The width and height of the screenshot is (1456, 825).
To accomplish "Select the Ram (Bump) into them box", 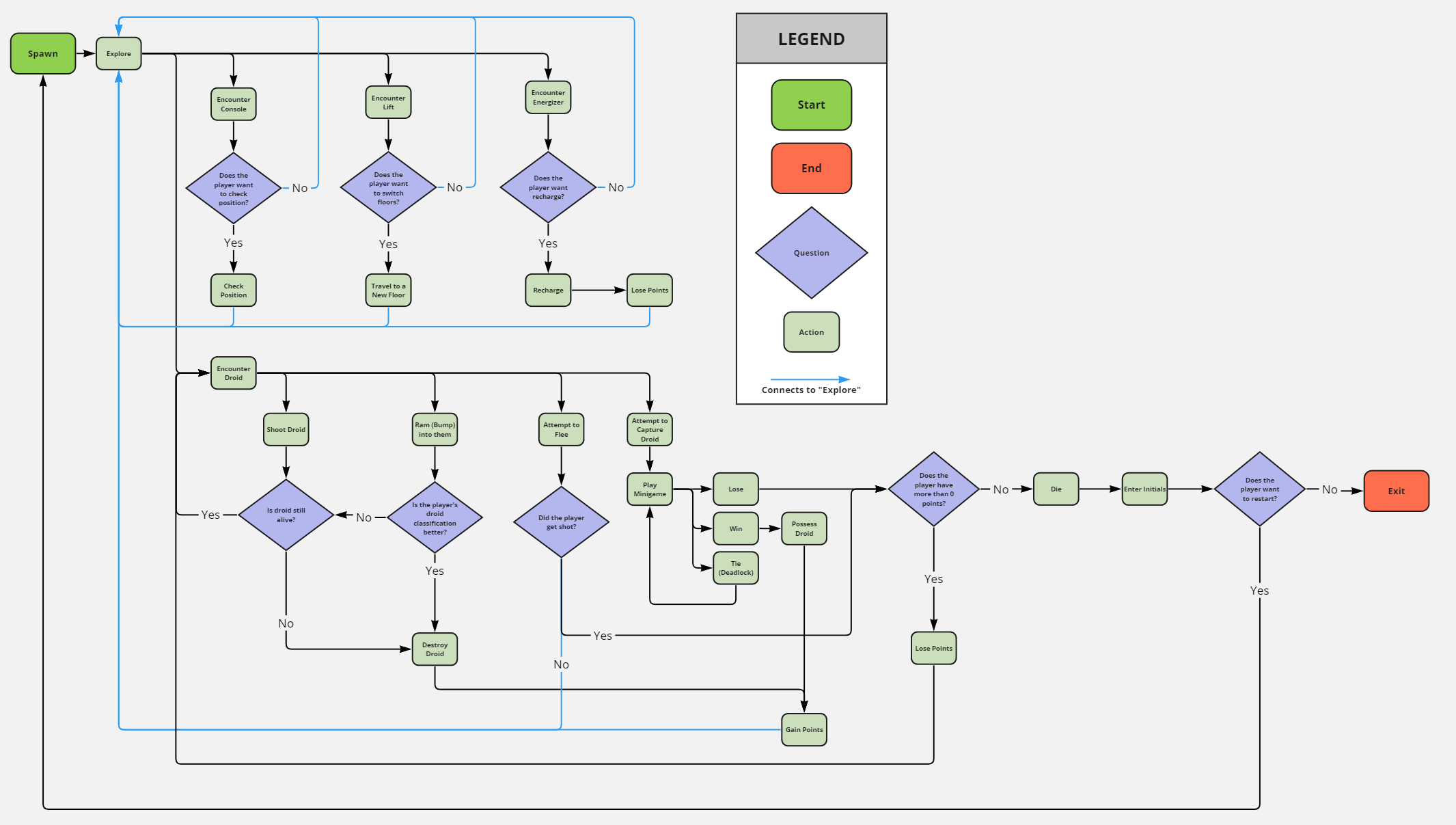I will click(x=435, y=430).
